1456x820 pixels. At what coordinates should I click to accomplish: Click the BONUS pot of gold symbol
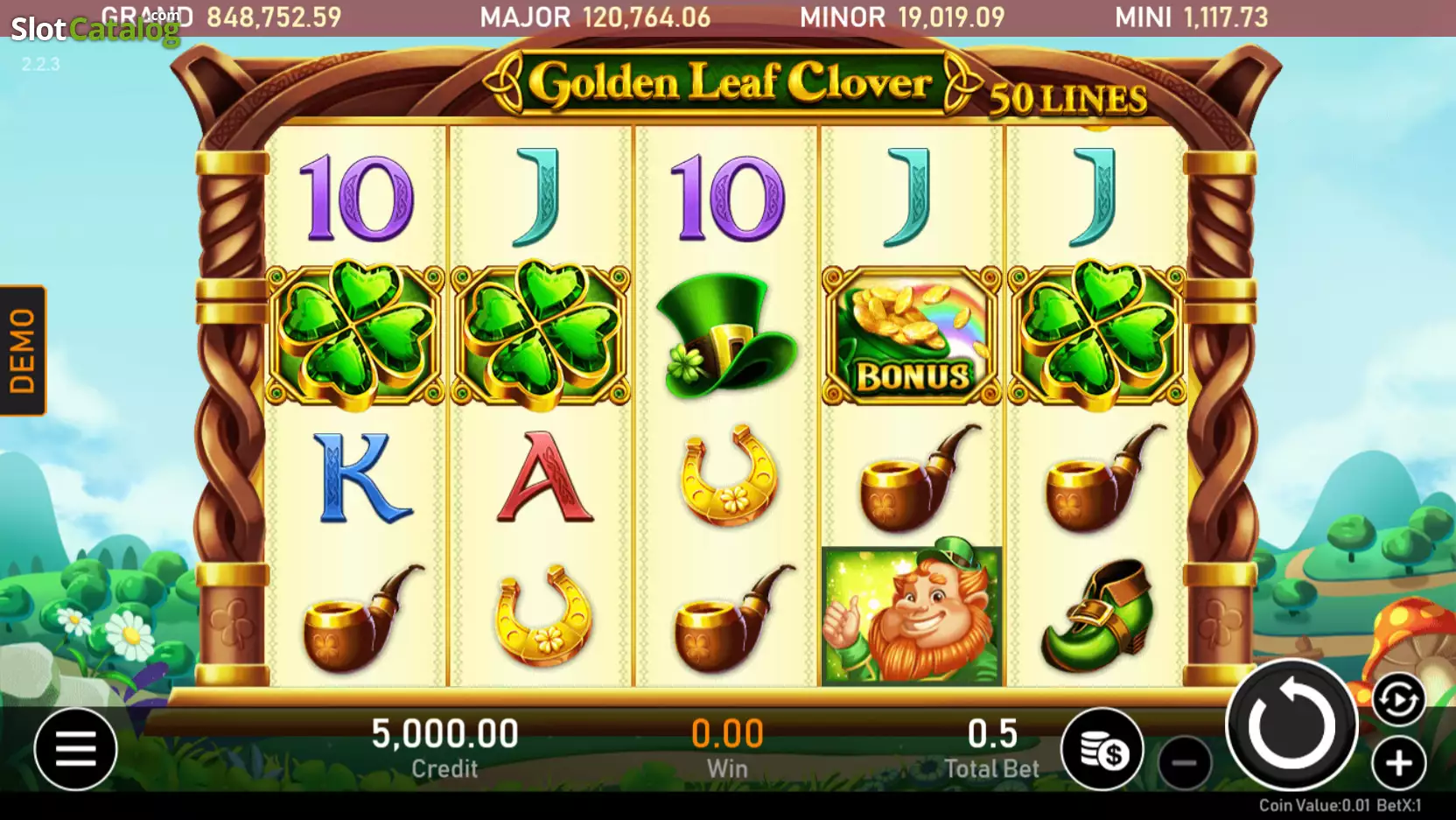(x=912, y=336)
